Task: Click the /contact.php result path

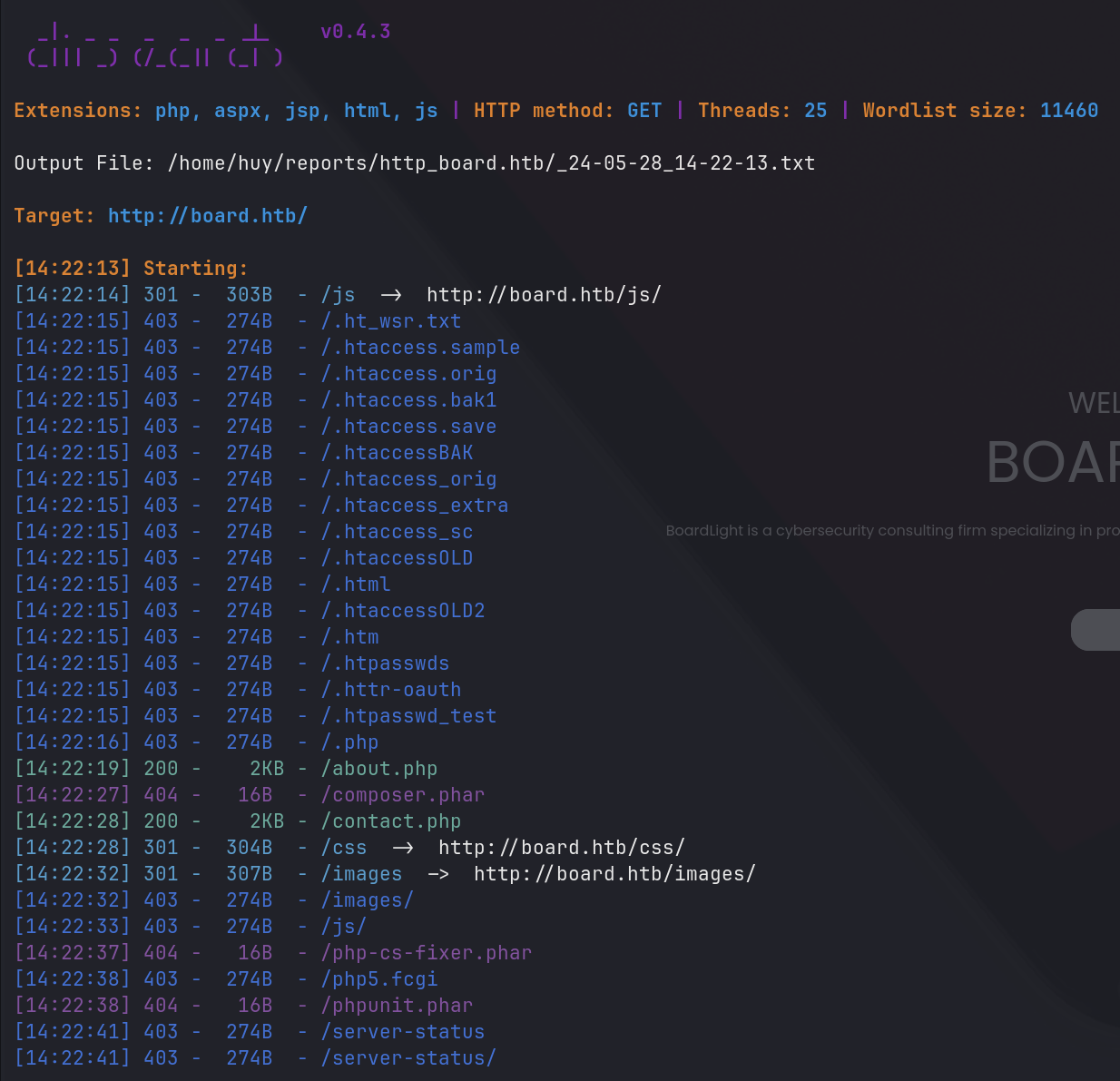Action: [391, 821]
